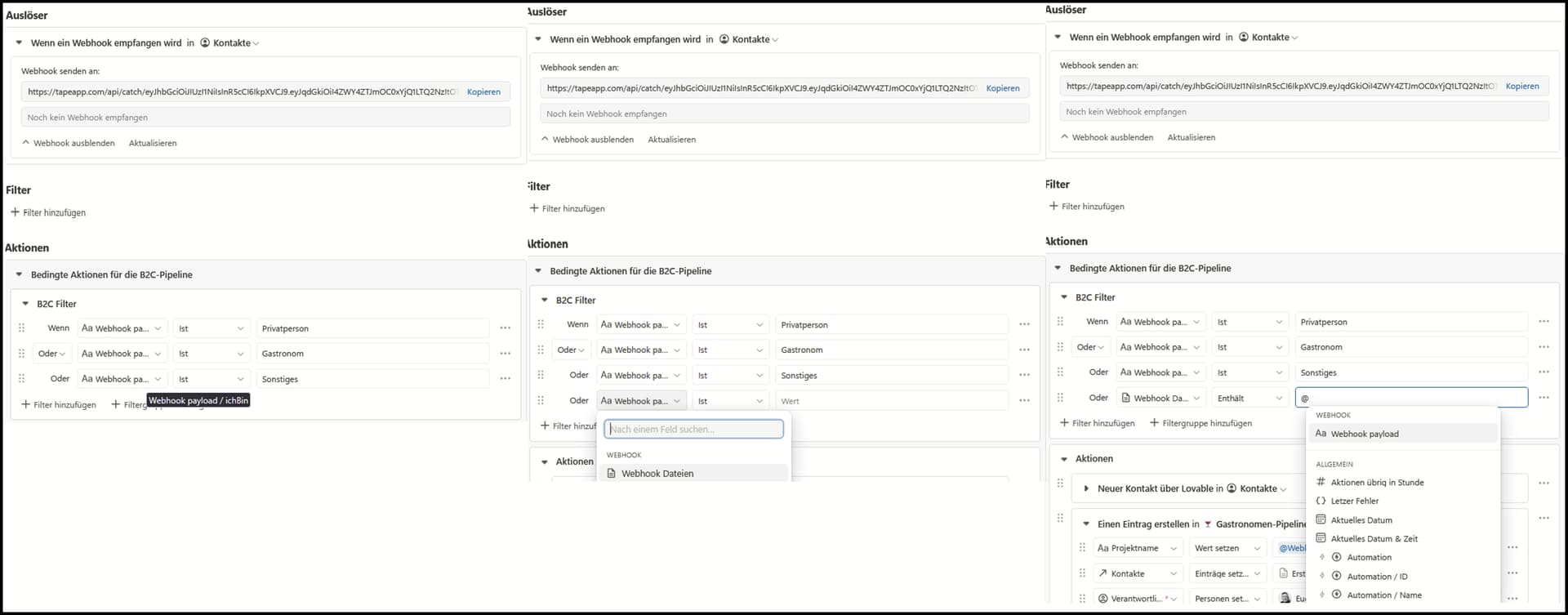Expand the Neuer Kontakt über Lovable action

click(x=1085, y=488)
